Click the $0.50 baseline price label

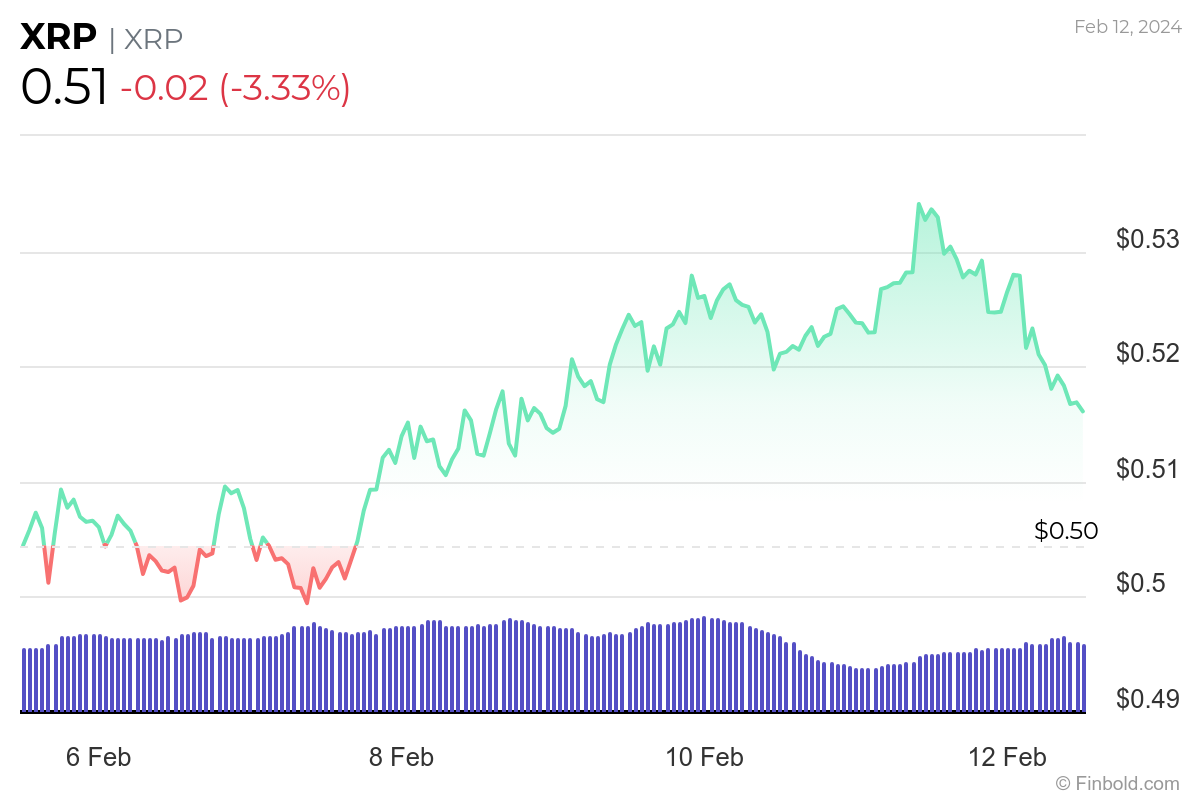coord(1066,531)
